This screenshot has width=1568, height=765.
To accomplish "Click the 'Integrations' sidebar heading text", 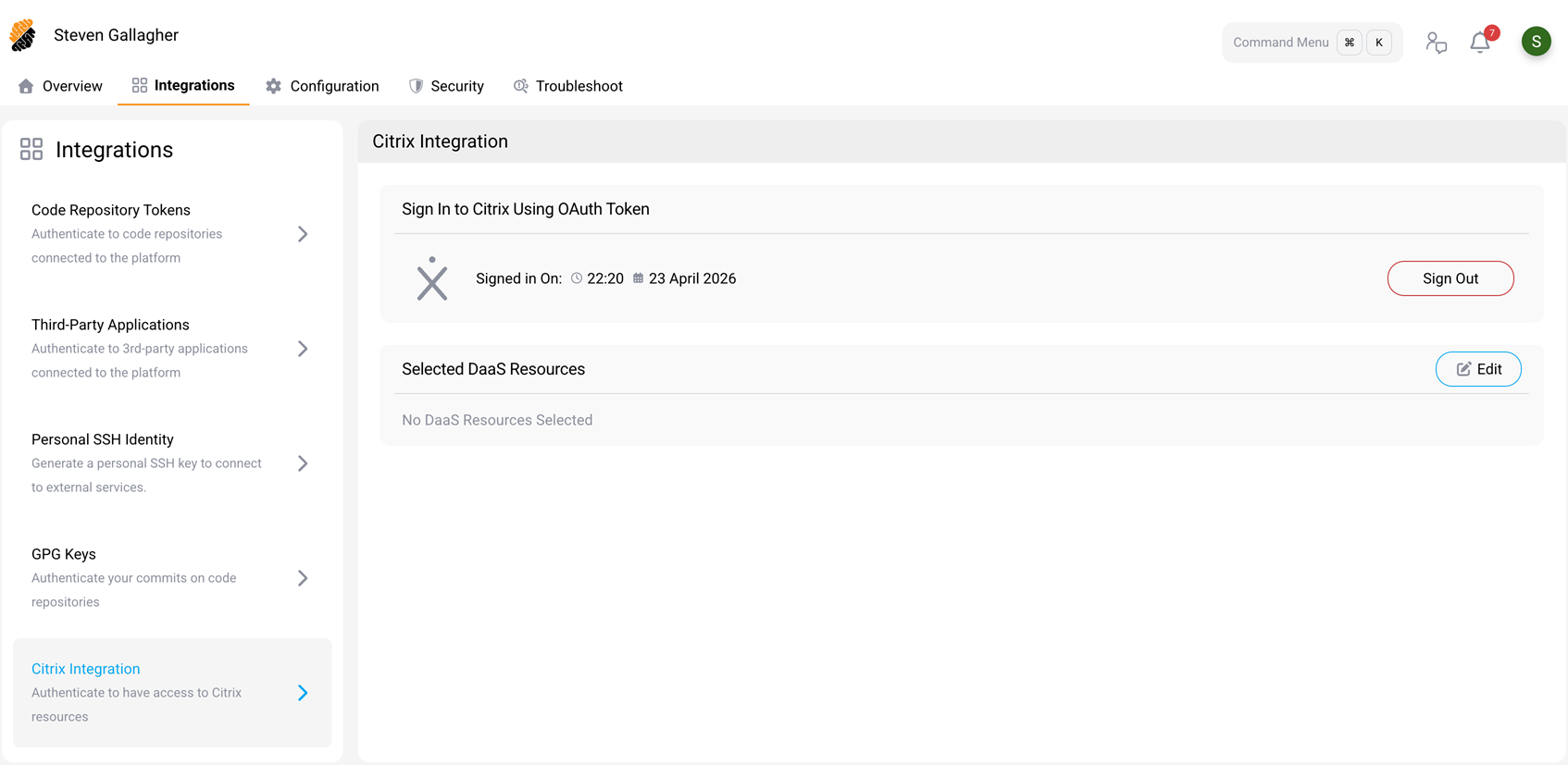I will pos(114,150).
